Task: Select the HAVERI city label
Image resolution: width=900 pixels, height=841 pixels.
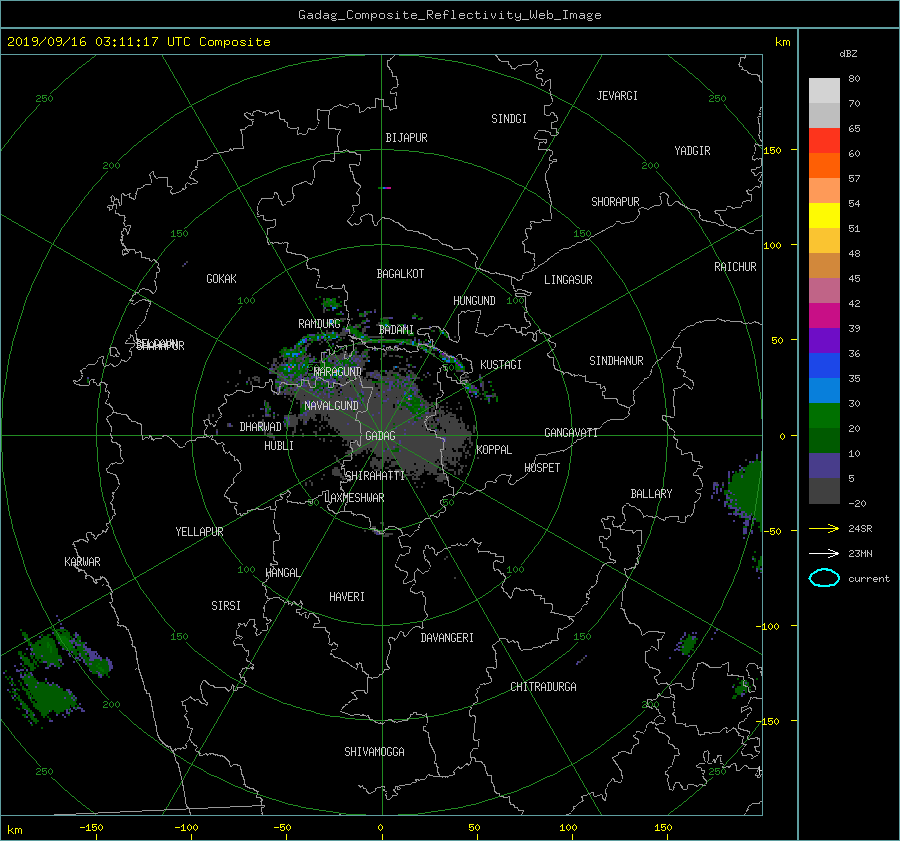Action: (347, 597)
